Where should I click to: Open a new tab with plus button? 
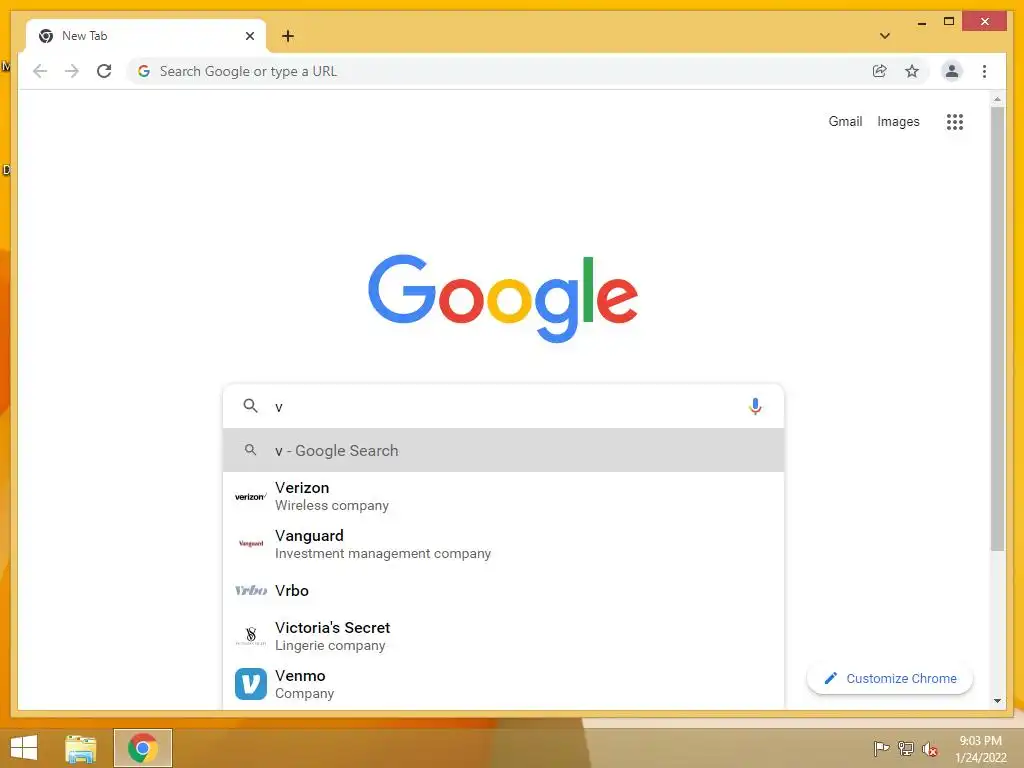click(288, 36)
